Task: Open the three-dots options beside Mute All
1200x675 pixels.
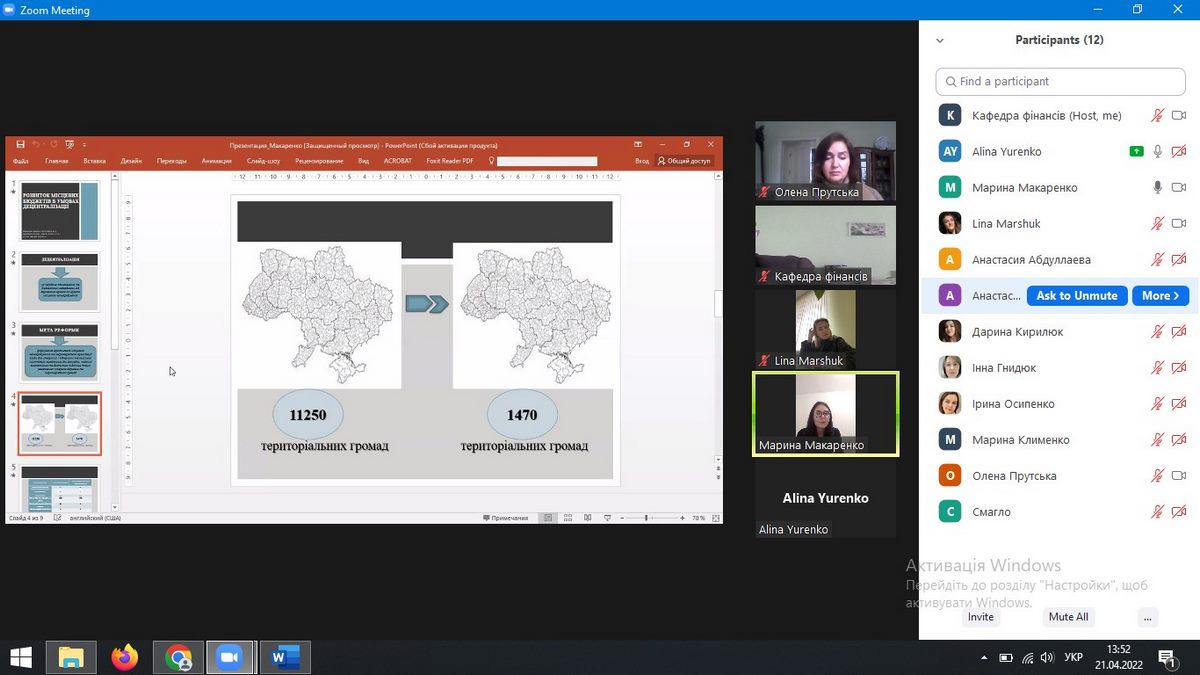Action: click(1147, 617)
